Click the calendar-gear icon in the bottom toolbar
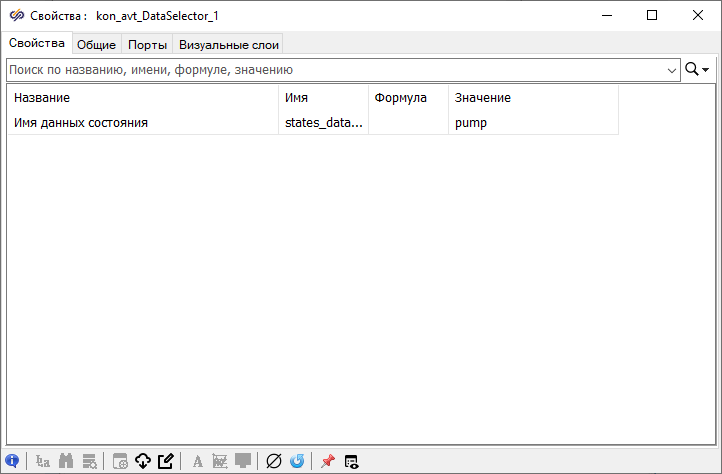Screen dimensions: 722x474 coord(120,461)
